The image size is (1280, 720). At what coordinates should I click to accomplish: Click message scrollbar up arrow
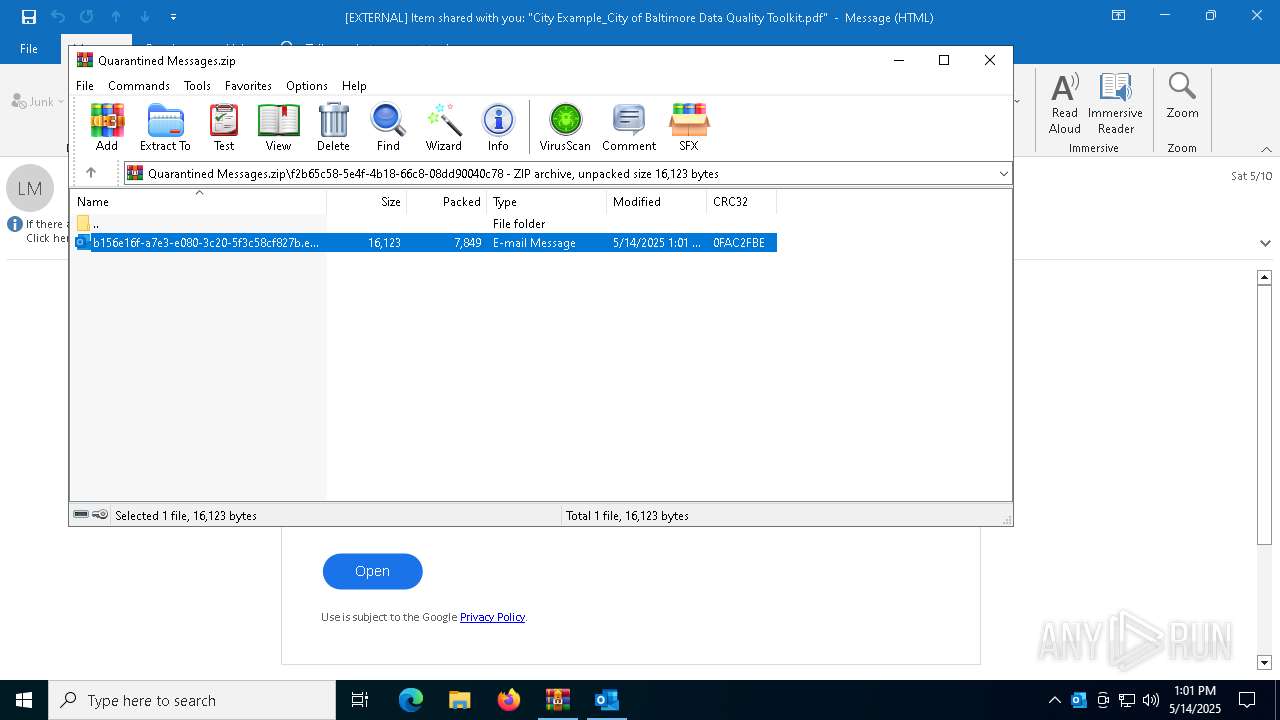pyautogui.click(x=1264, y=277)
